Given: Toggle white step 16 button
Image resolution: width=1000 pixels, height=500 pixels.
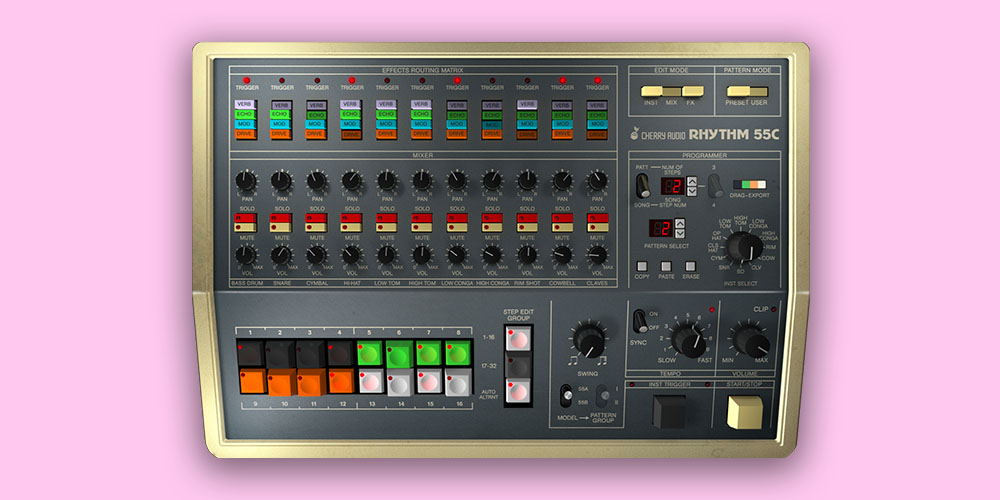Looking at the screenshot, I should [x=458, y=382].
